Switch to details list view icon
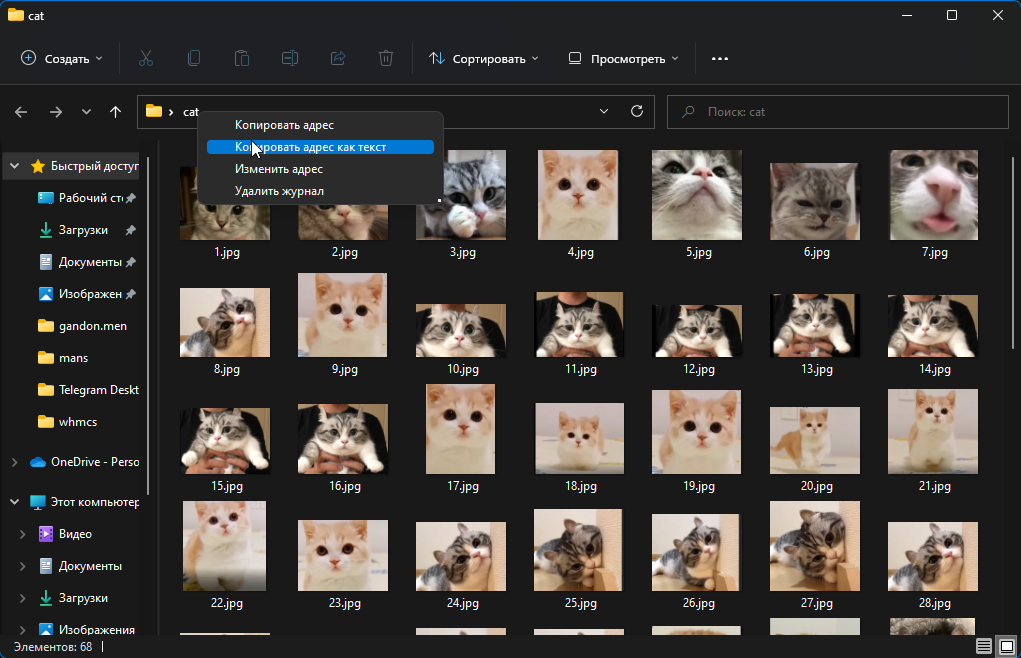 tap(983, 646)
